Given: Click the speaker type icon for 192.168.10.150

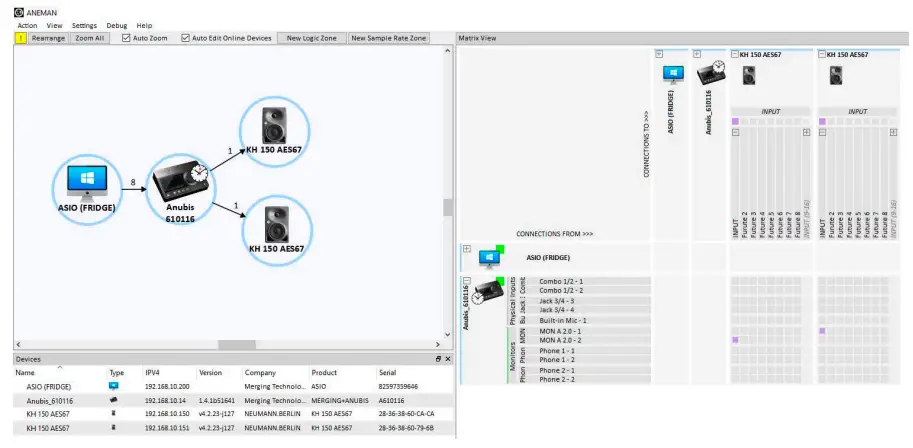Looking at the screenshot, I should (x=114, y=414).
